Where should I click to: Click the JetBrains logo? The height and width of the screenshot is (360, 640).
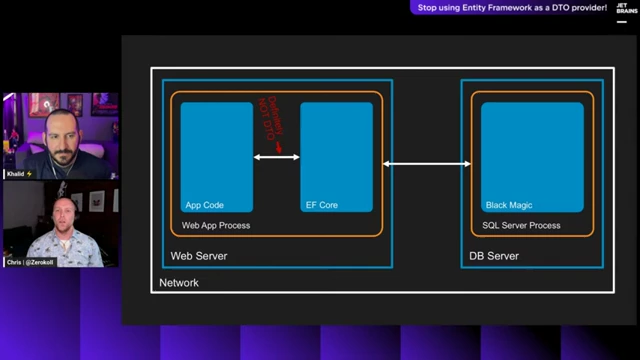pos(627,13)
